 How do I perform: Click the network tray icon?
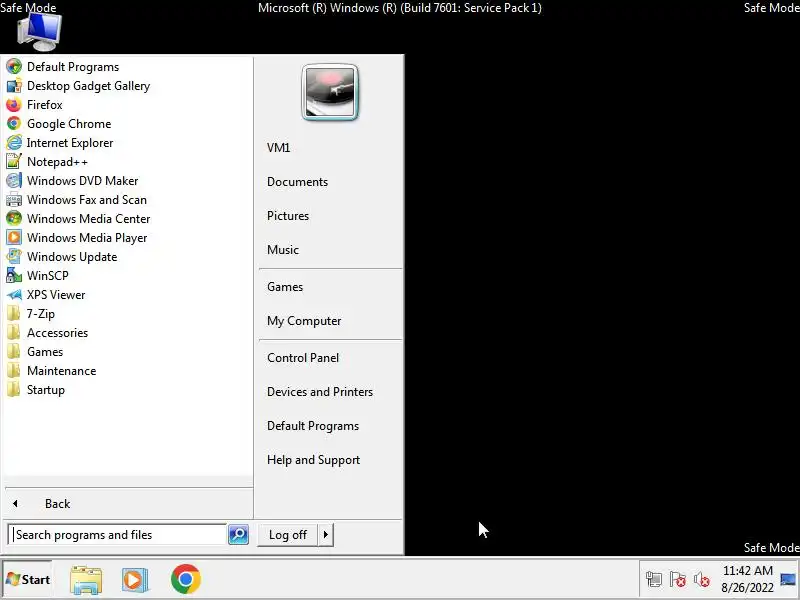tap(654, 580)
